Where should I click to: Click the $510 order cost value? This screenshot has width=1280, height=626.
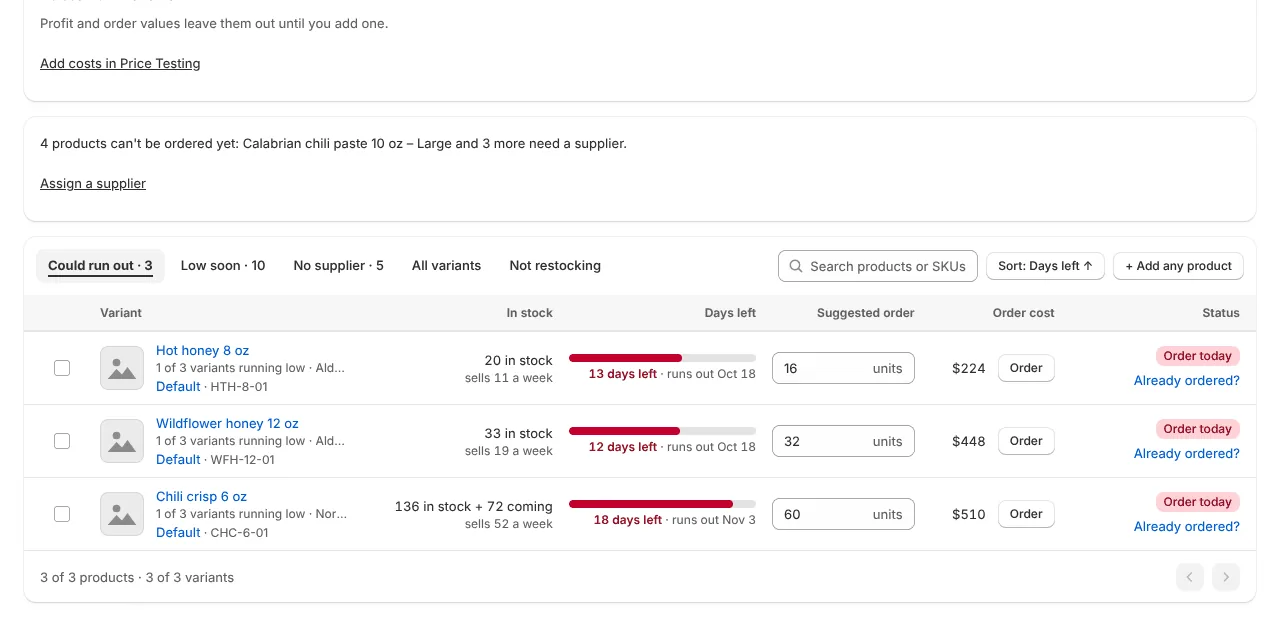coord(969,514)
